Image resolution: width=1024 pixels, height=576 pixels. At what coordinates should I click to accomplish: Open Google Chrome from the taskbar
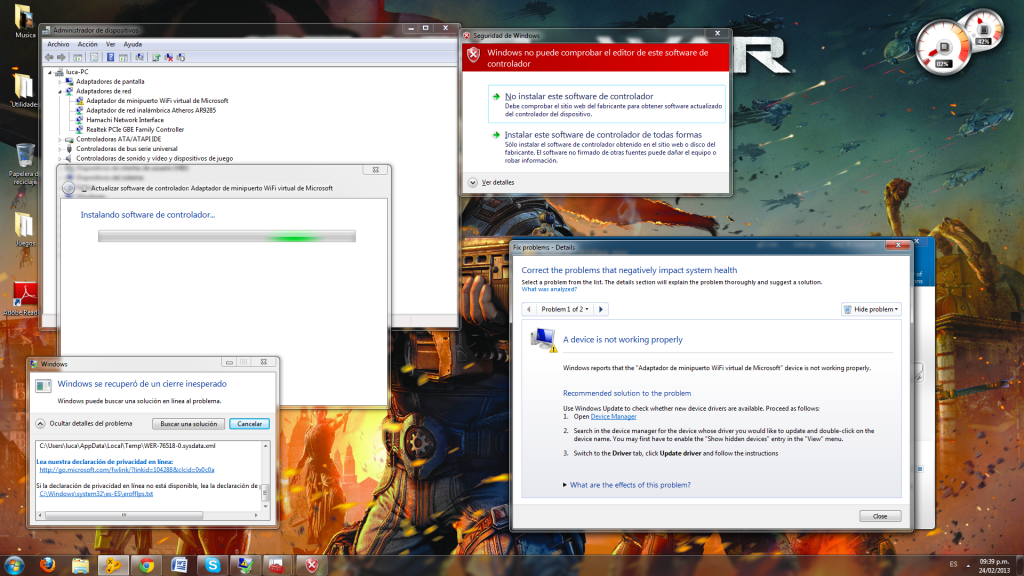pyautogui.click(x=146, y=565)
